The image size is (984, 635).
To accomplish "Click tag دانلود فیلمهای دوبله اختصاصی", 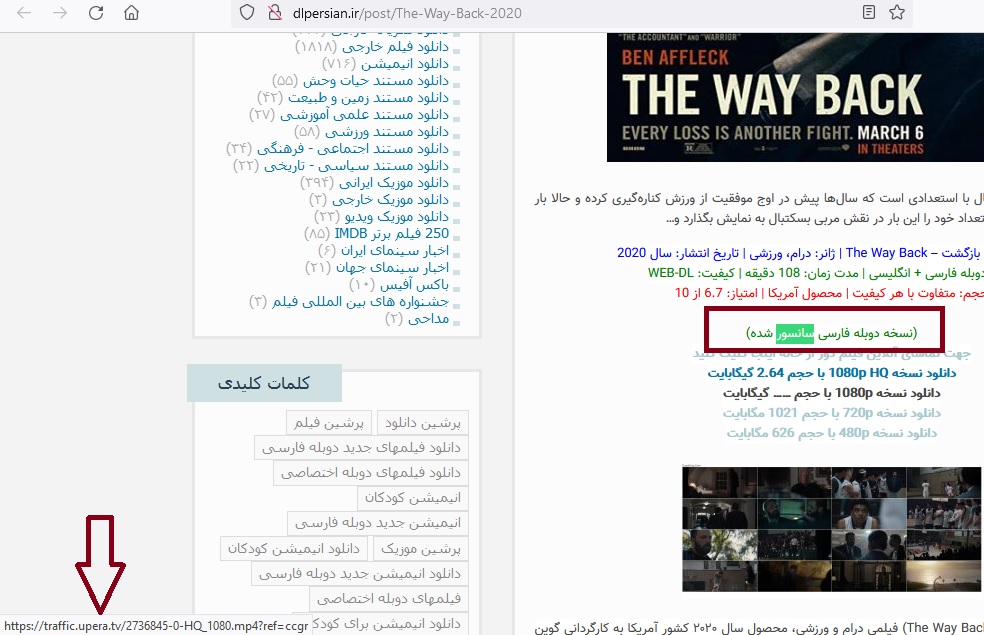I will (x=371, y=473).
